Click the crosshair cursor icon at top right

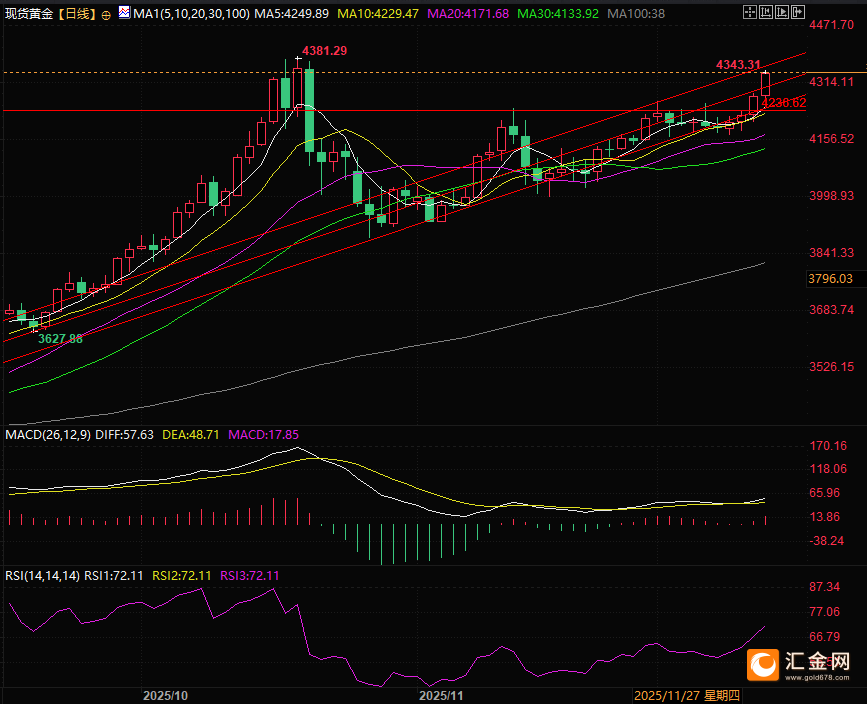click(749, 12)
